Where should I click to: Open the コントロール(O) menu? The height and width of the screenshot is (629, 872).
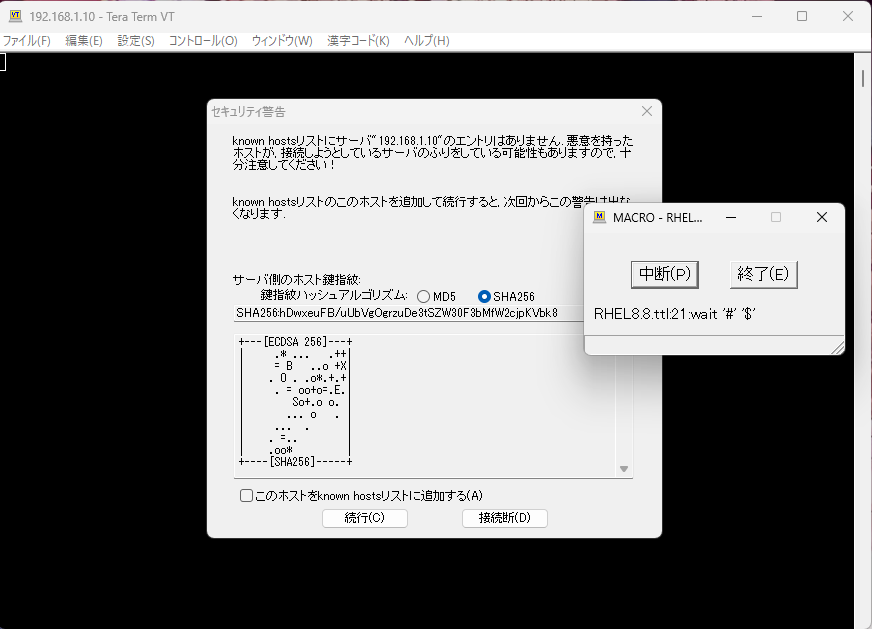[x=203, y=41]
